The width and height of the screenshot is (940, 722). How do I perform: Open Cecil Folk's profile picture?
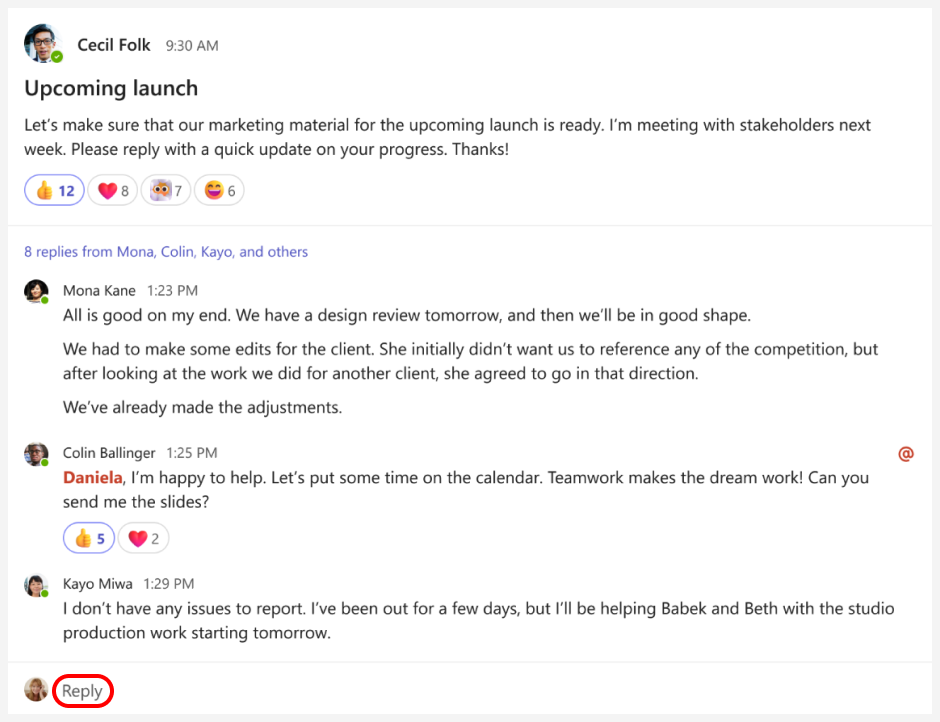point(43,43)
